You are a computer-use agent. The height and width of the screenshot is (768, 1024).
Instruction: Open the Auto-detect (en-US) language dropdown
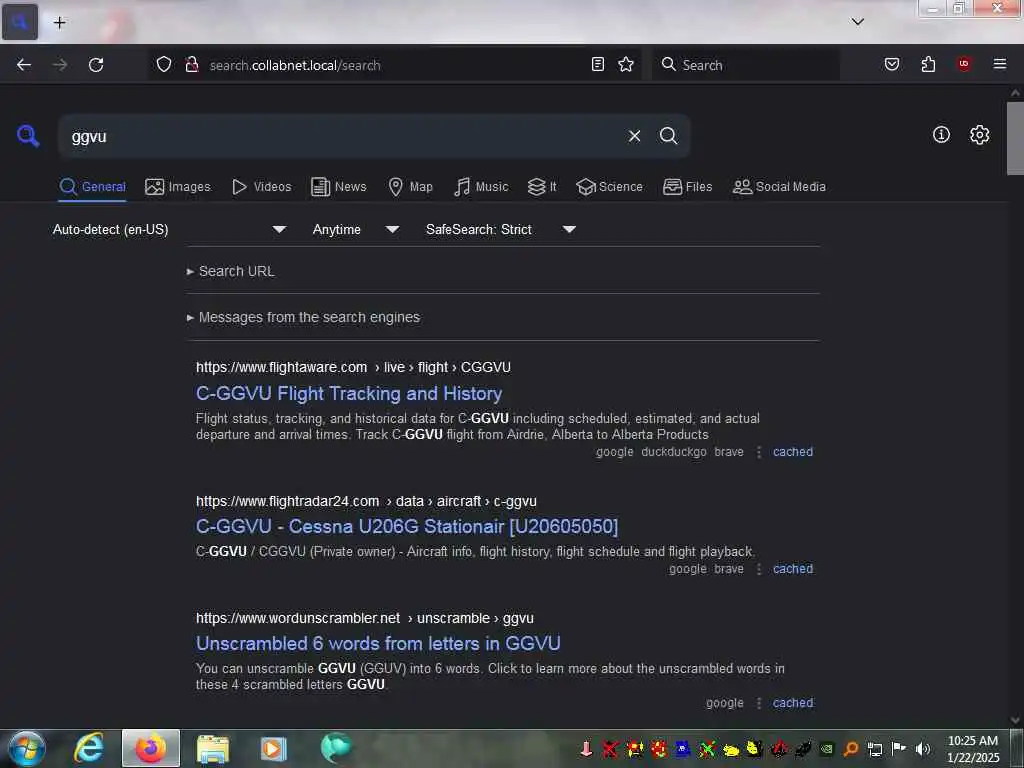tap(169, 229)
